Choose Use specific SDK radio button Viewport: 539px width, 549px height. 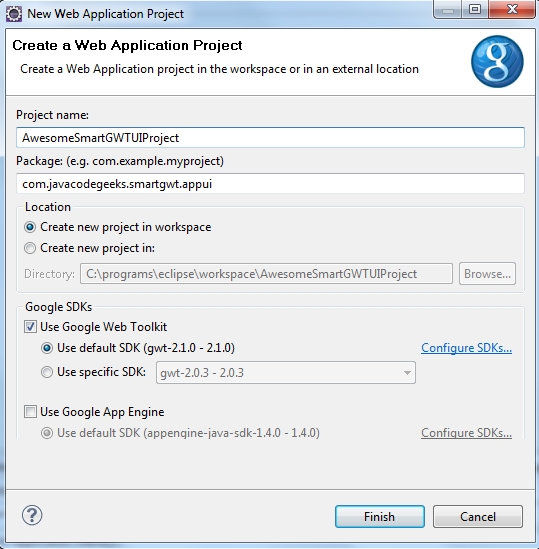[47, 372]
